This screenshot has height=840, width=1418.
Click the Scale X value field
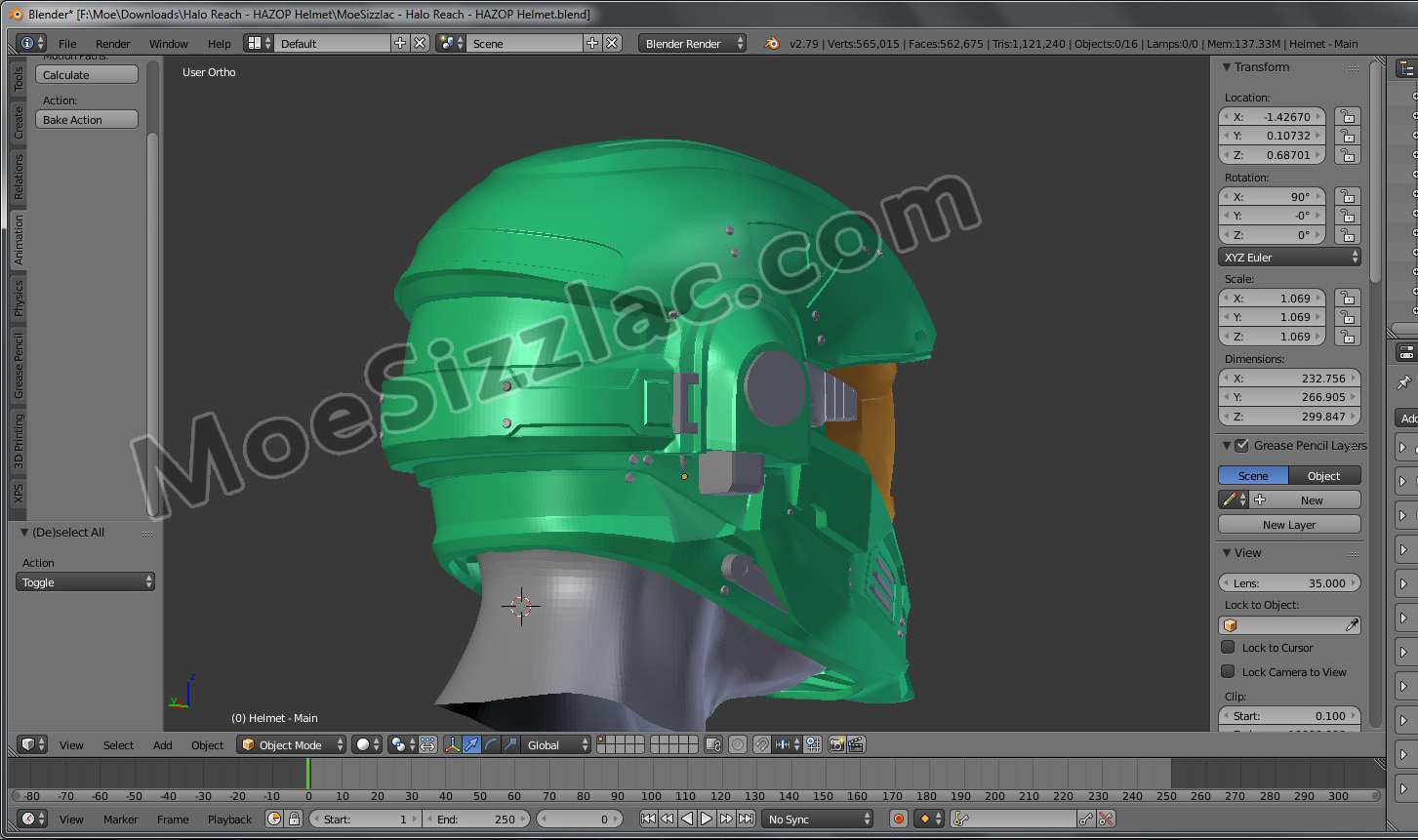[1273, 298]
